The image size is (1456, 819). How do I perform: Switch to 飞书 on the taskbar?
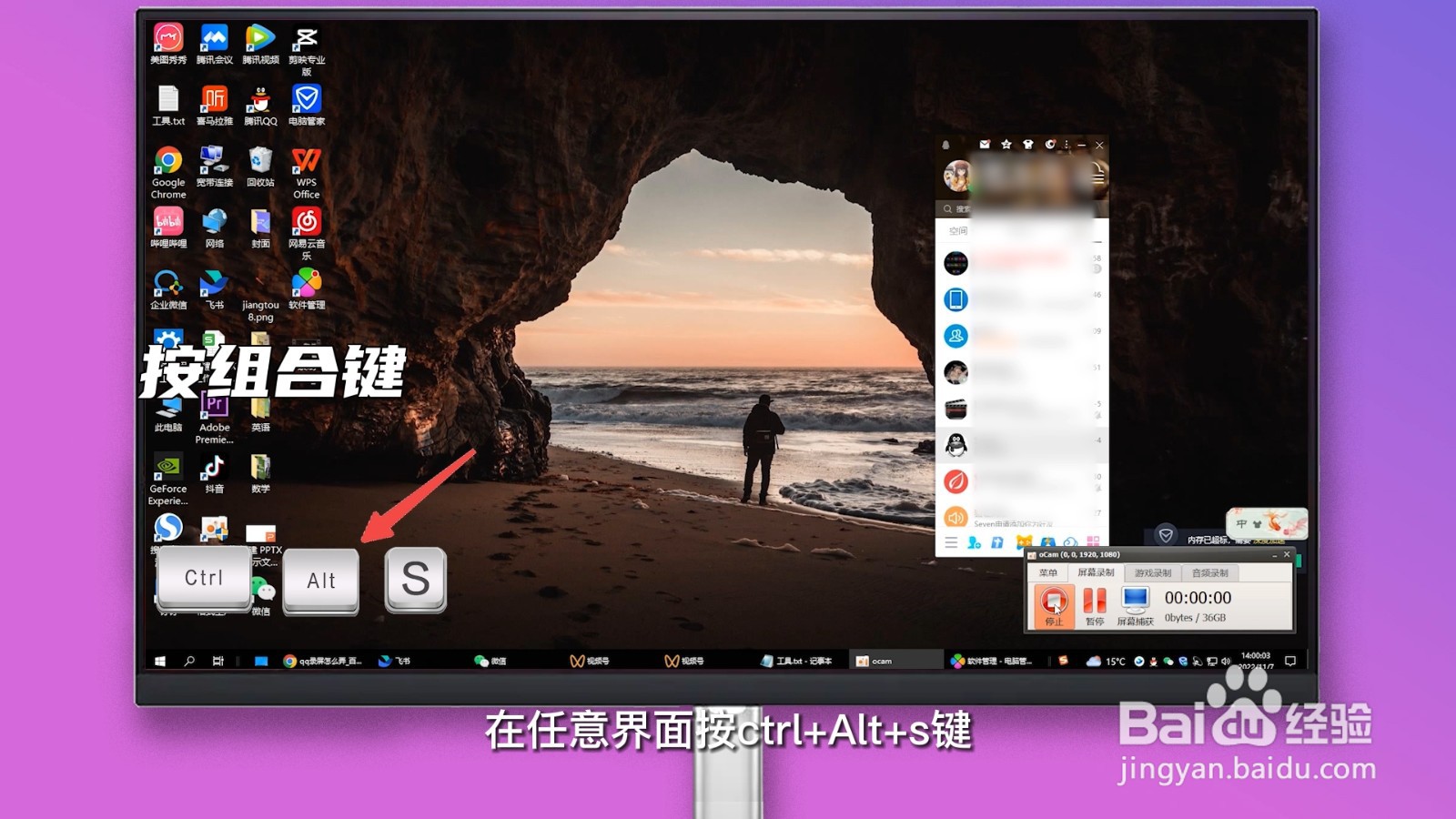pos(396,662)
